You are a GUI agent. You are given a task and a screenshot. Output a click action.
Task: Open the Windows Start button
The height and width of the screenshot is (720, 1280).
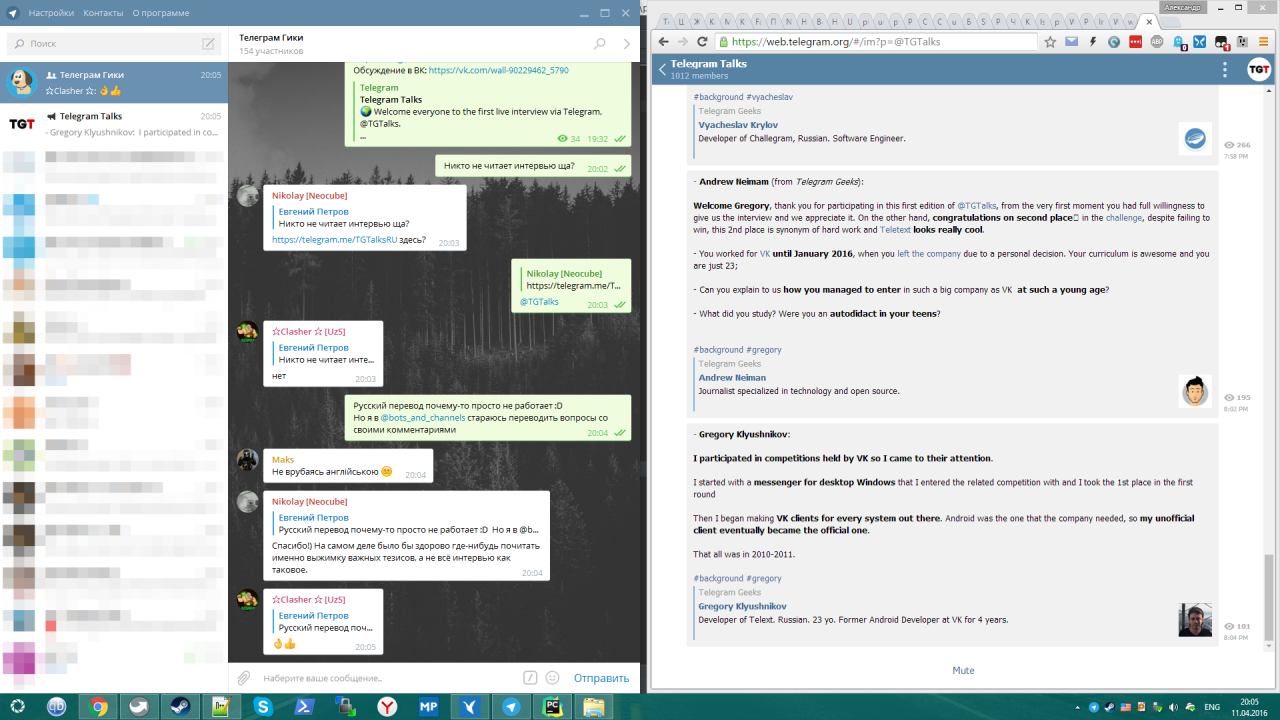[18, 707]
